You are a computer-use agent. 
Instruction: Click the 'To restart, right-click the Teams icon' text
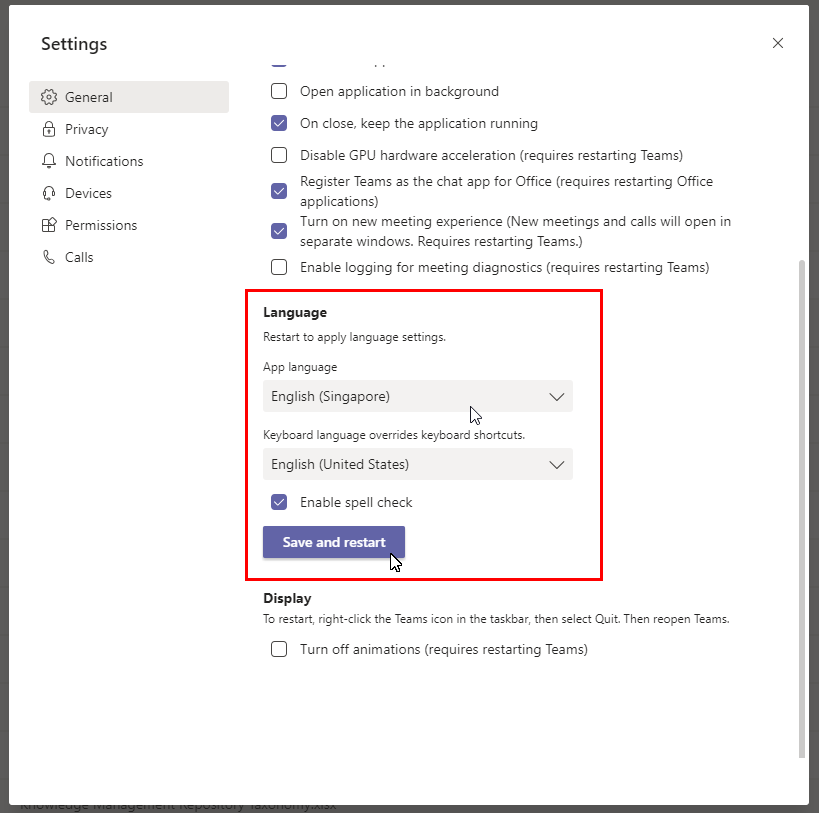tap(496, 619)
